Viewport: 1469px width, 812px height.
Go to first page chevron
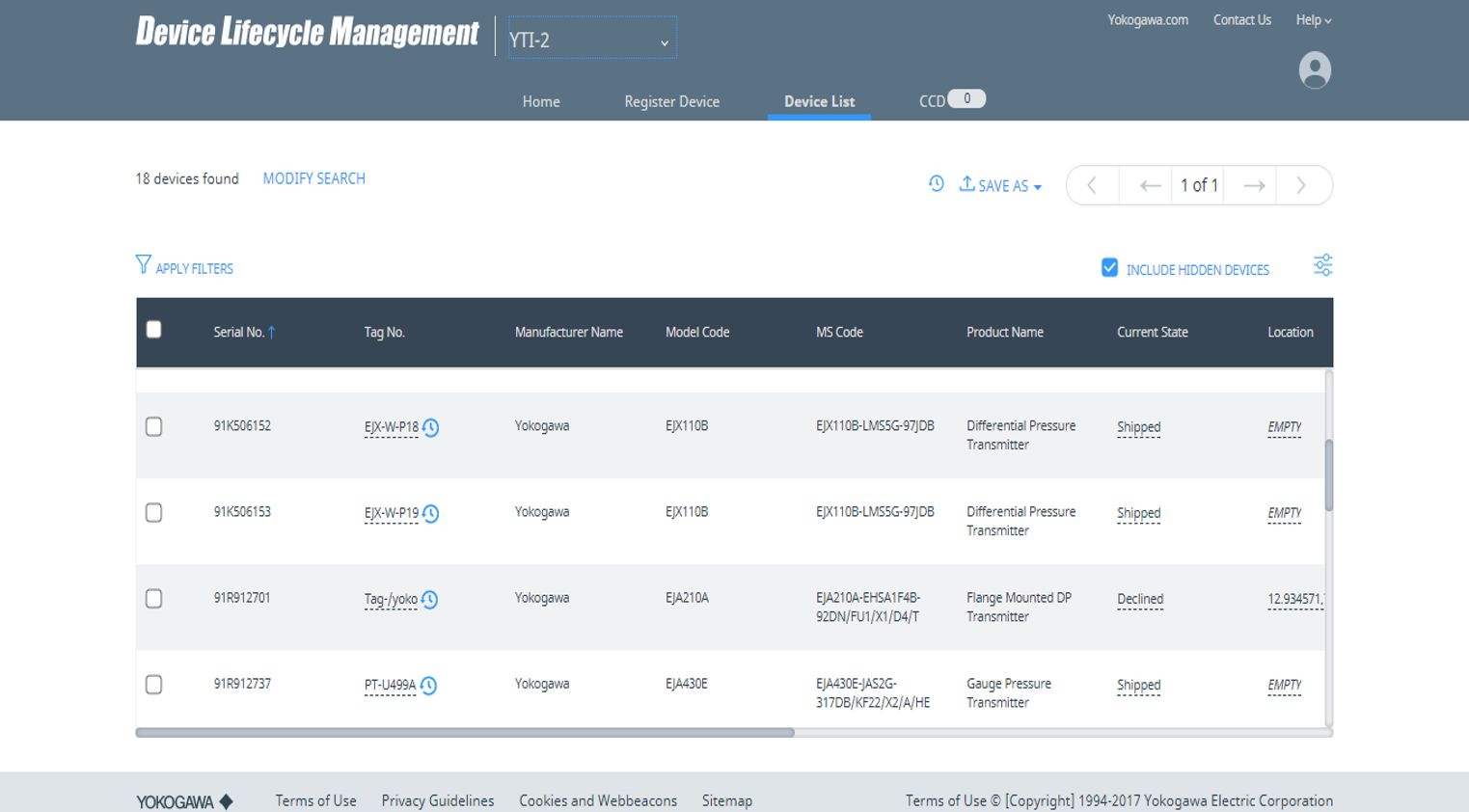1092,185
